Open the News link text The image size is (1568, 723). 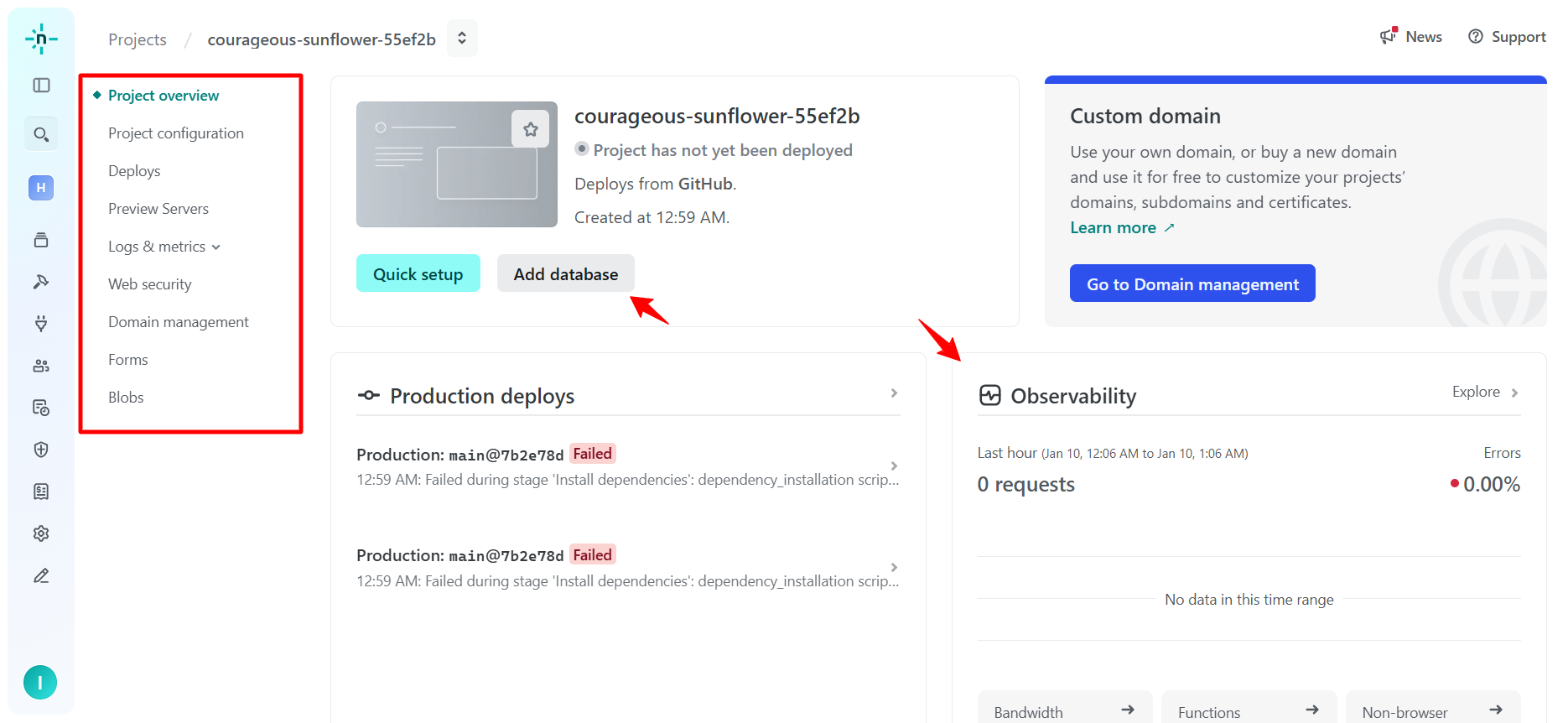tap(1424, 37)
